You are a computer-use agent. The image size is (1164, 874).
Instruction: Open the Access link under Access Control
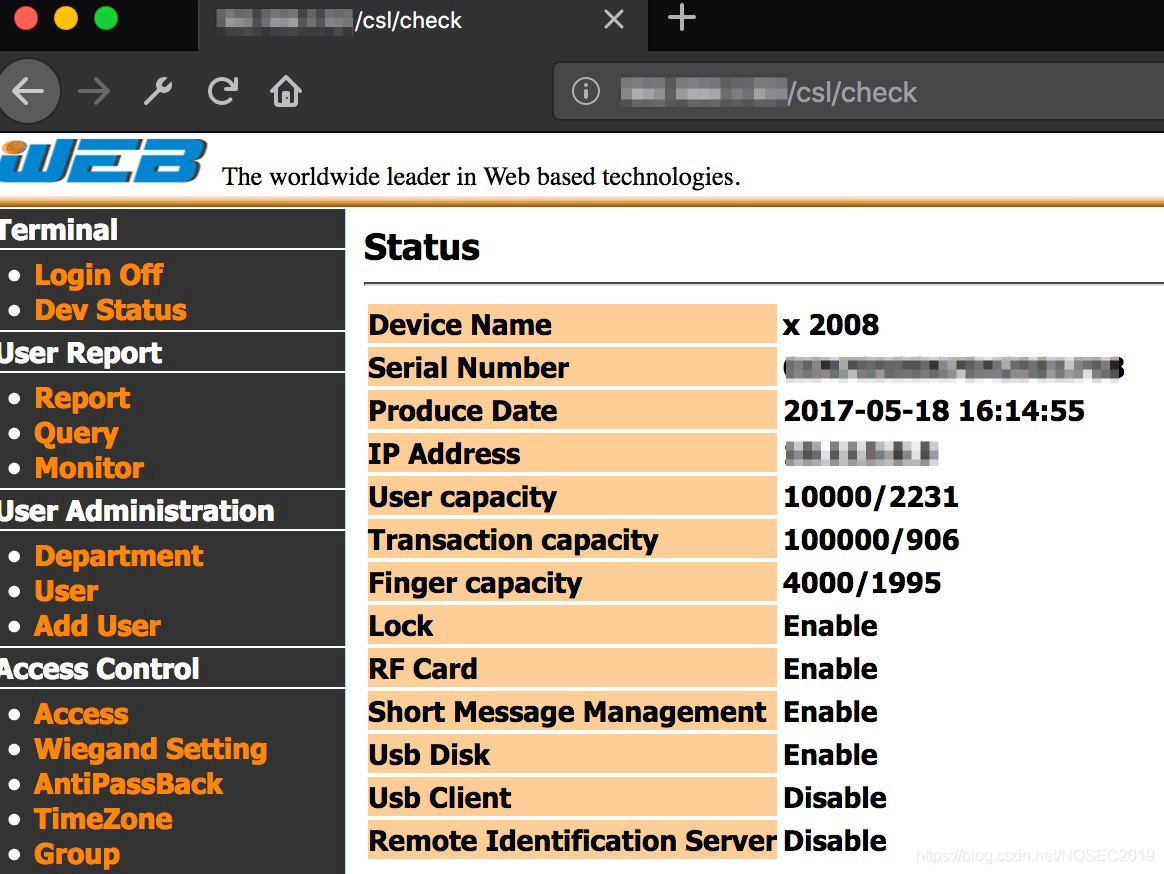point(82,714)
